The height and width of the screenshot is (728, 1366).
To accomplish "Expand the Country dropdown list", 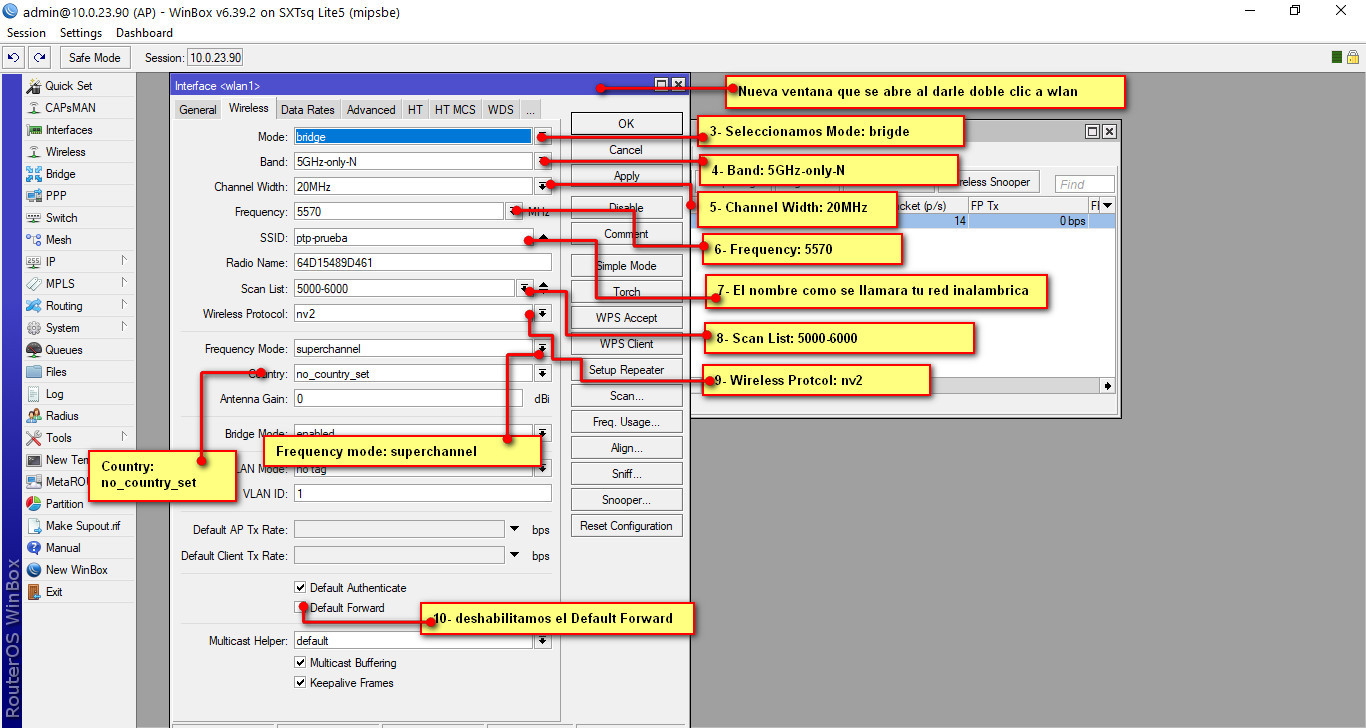I will click(x=542, y=373).
